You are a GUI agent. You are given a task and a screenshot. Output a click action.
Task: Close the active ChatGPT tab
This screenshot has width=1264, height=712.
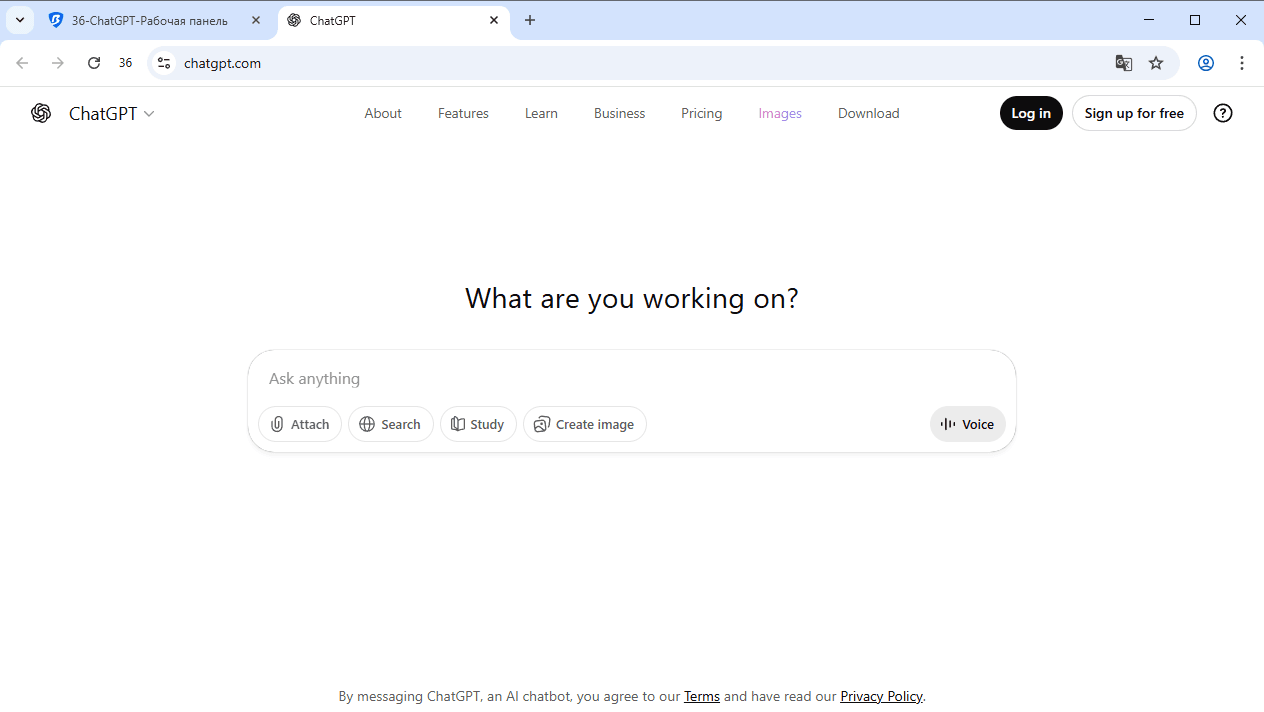coord(494,20)
